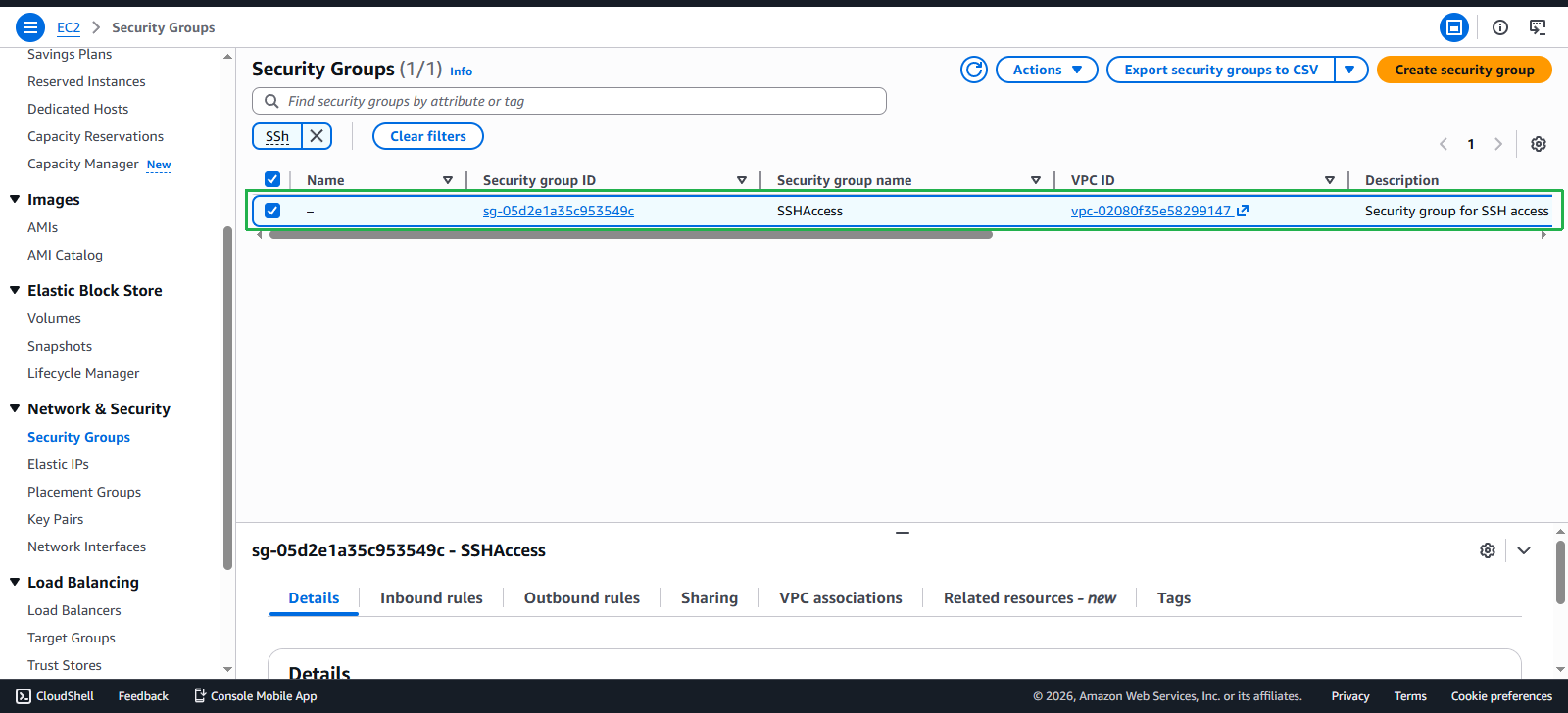Image resolution: width=1568 pixels, height=713 pixels.
Task: Open the details pane settings gear
Action: point(1488,550)
